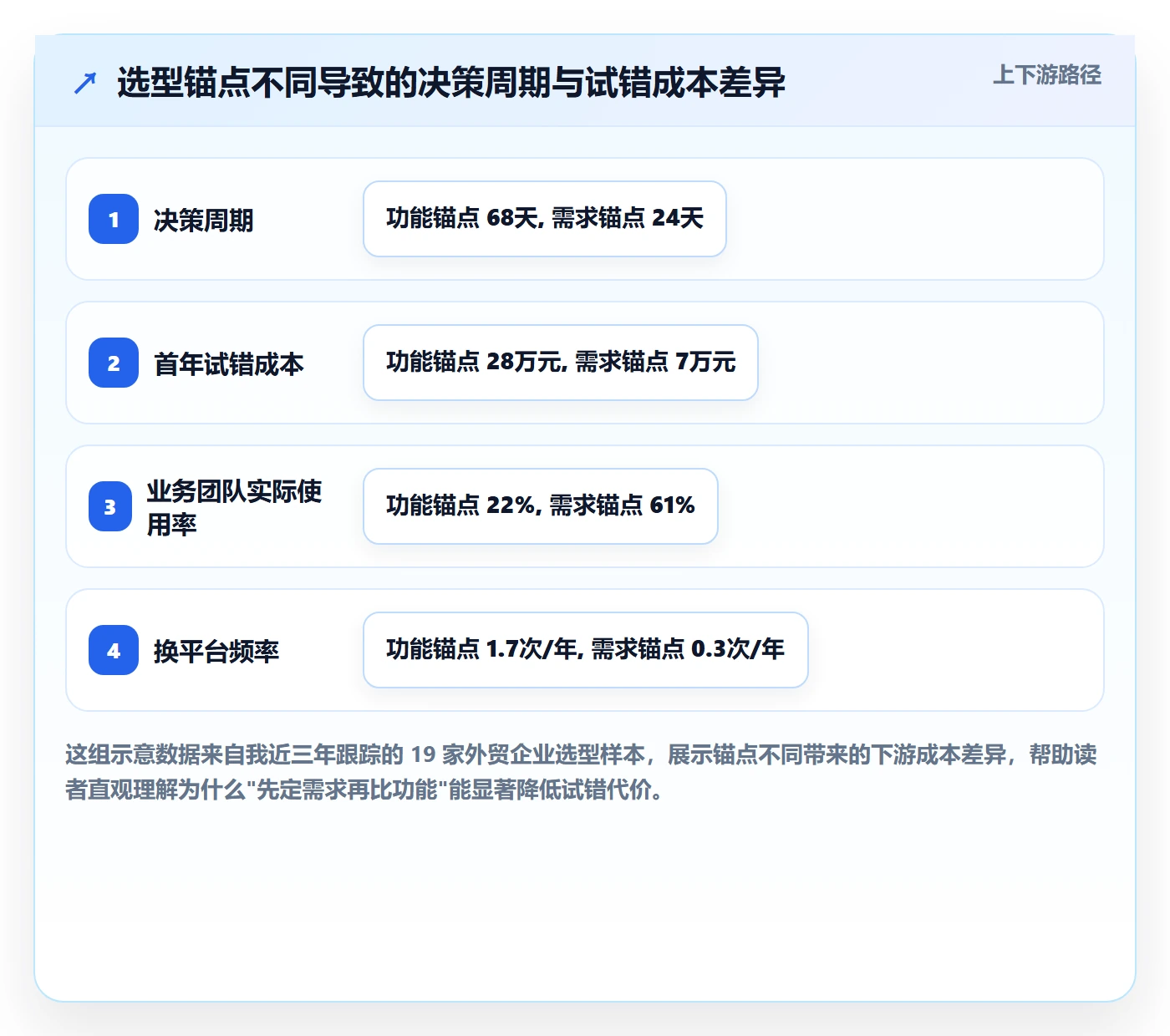Click the number 2 badge for 首年试错成本
This screenshot has width=1170, height=1036.
[x=114, y=363]
